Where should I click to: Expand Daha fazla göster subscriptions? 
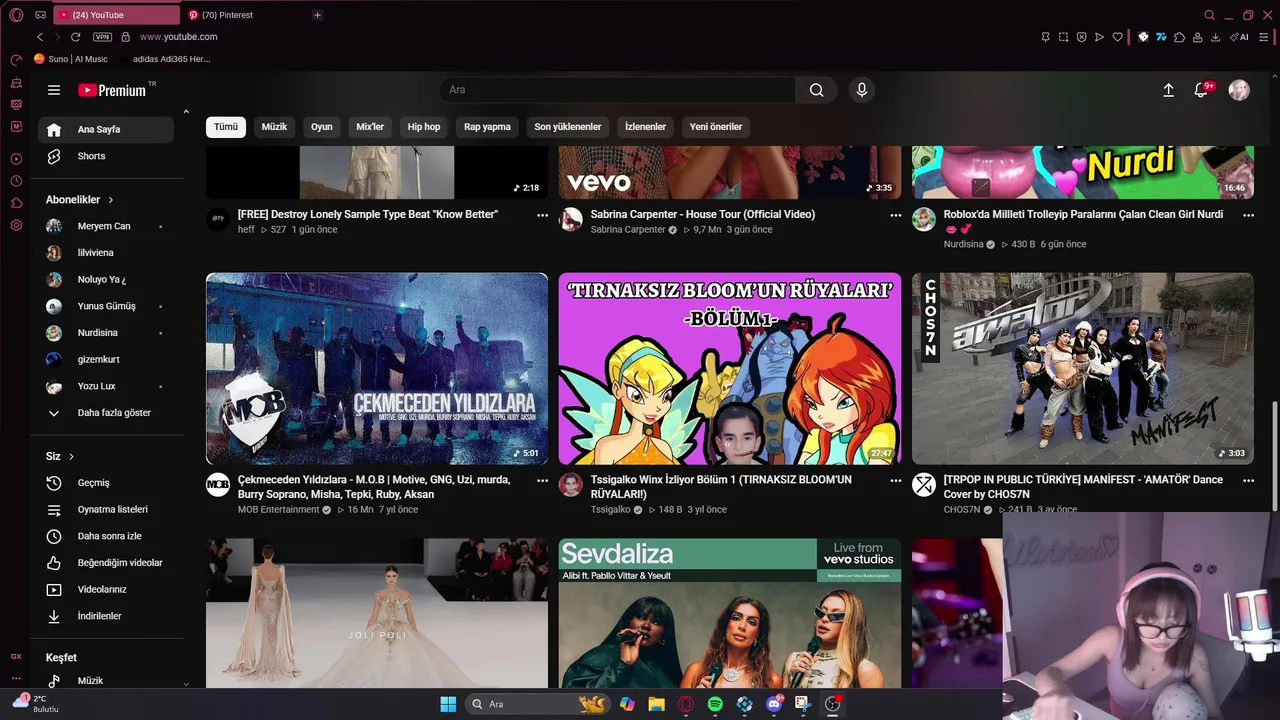point(106,413)
